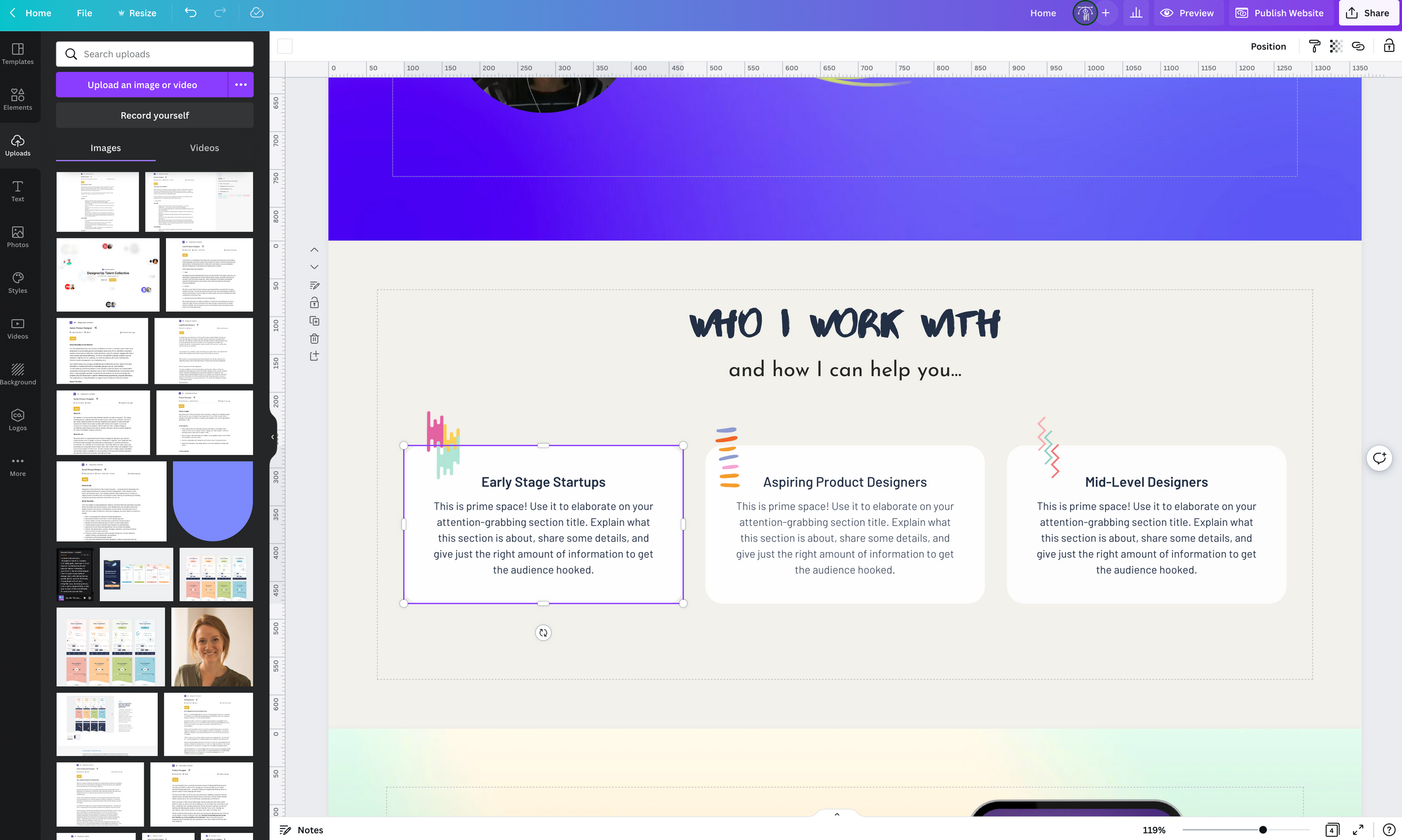Delete the page using the trash icon

[314, 338]
